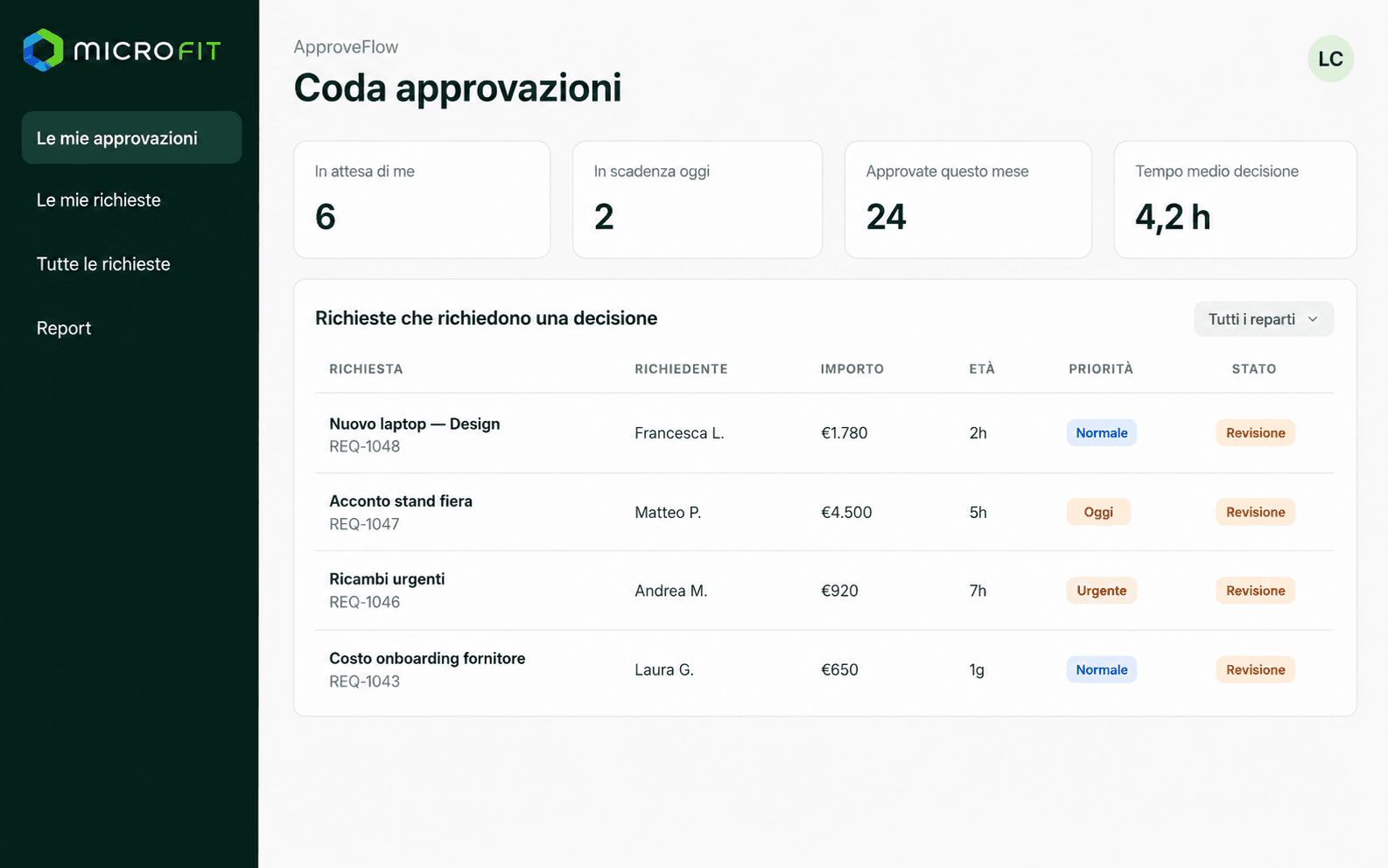Click age value 1g
Viewport: 1388px width, 868px height.
click(977, 670)
